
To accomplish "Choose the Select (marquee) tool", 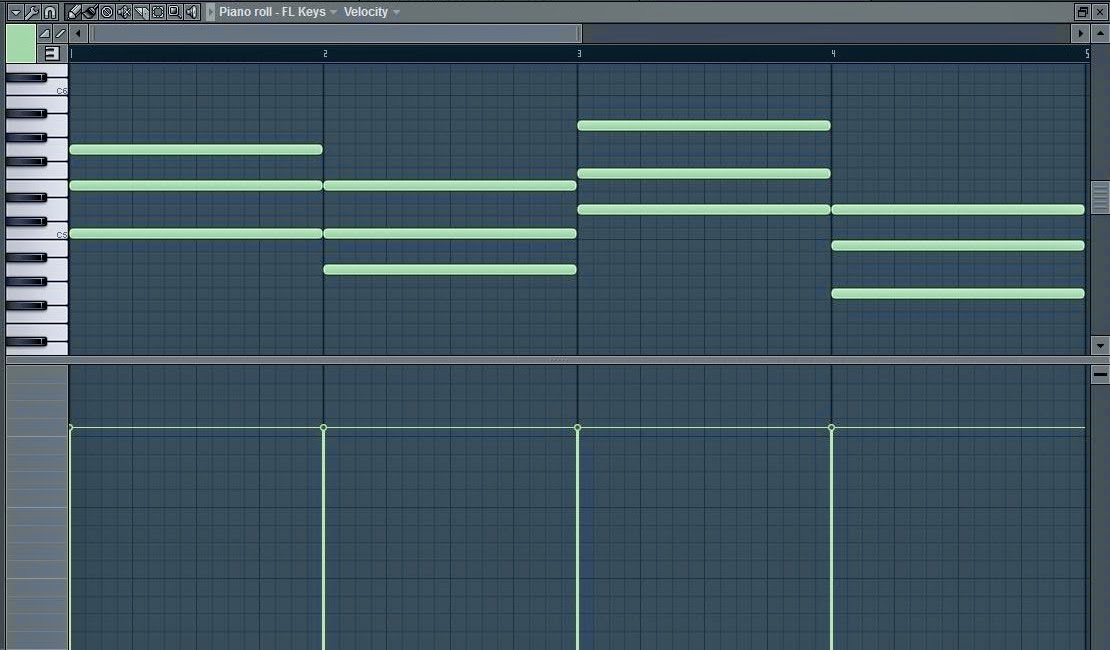I will pos(158,11).
